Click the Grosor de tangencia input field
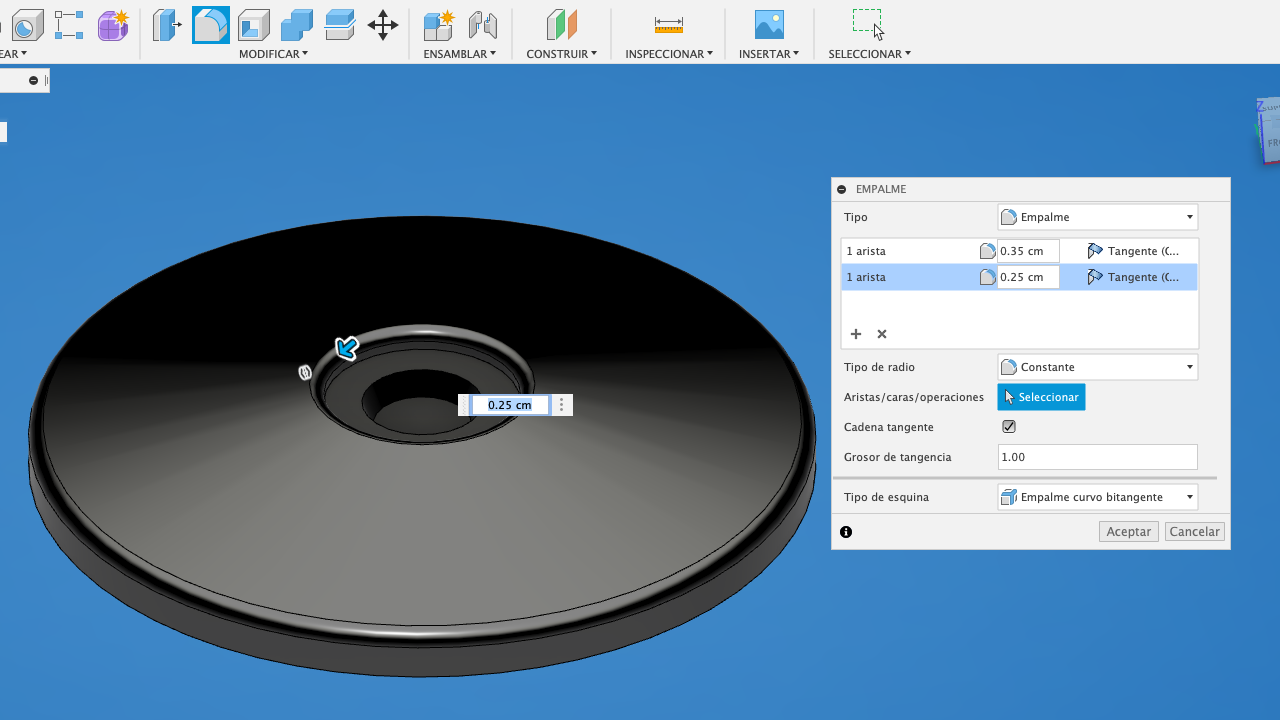The height and width of the screenshot is (720, 1280). 1097,457
